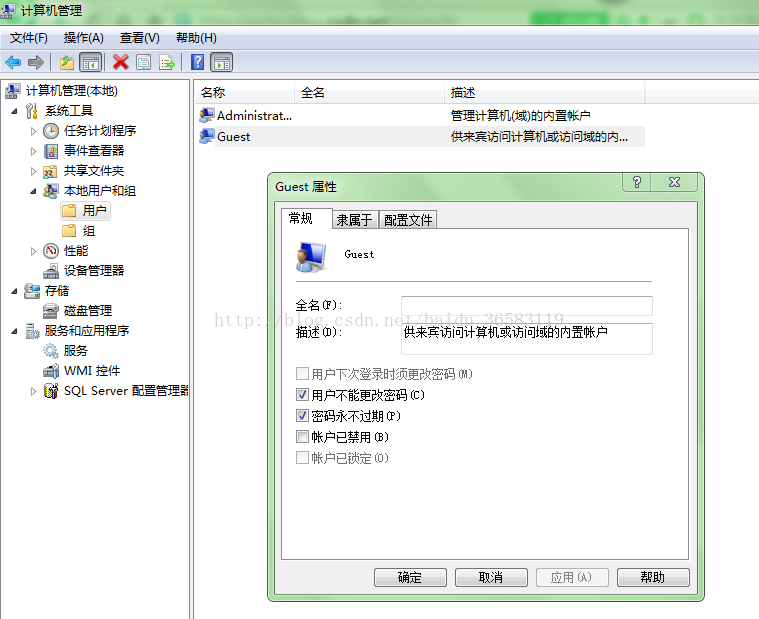Click the WMI 控件 icon
The height and width of the screenshot is (619, 759).
(x=51, y=371)
